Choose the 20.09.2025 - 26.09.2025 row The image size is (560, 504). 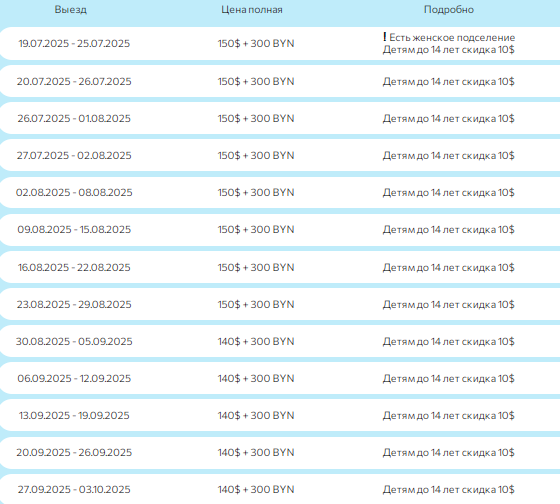click(280, 453)
